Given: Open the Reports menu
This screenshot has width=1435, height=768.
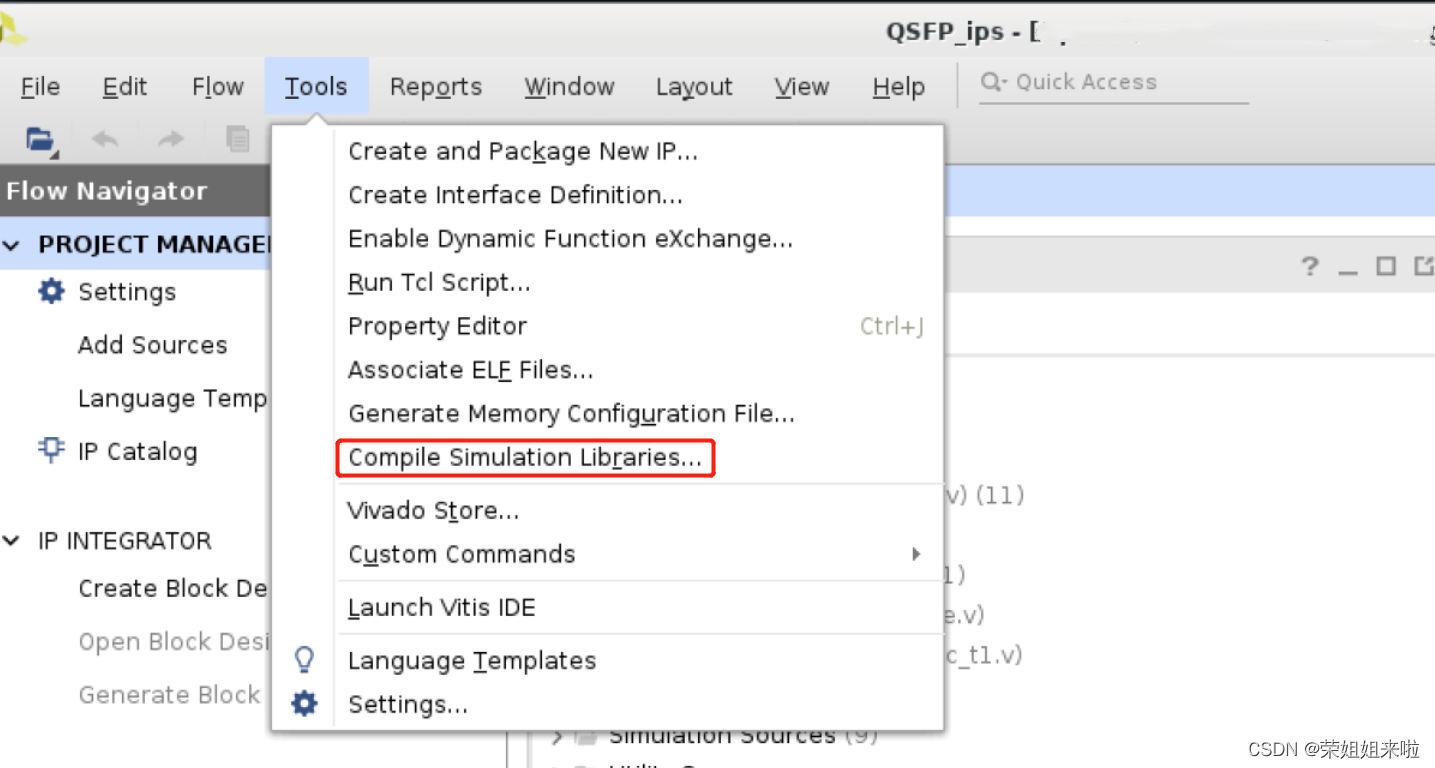Looking at the screenshot, I should pos(436,87).
